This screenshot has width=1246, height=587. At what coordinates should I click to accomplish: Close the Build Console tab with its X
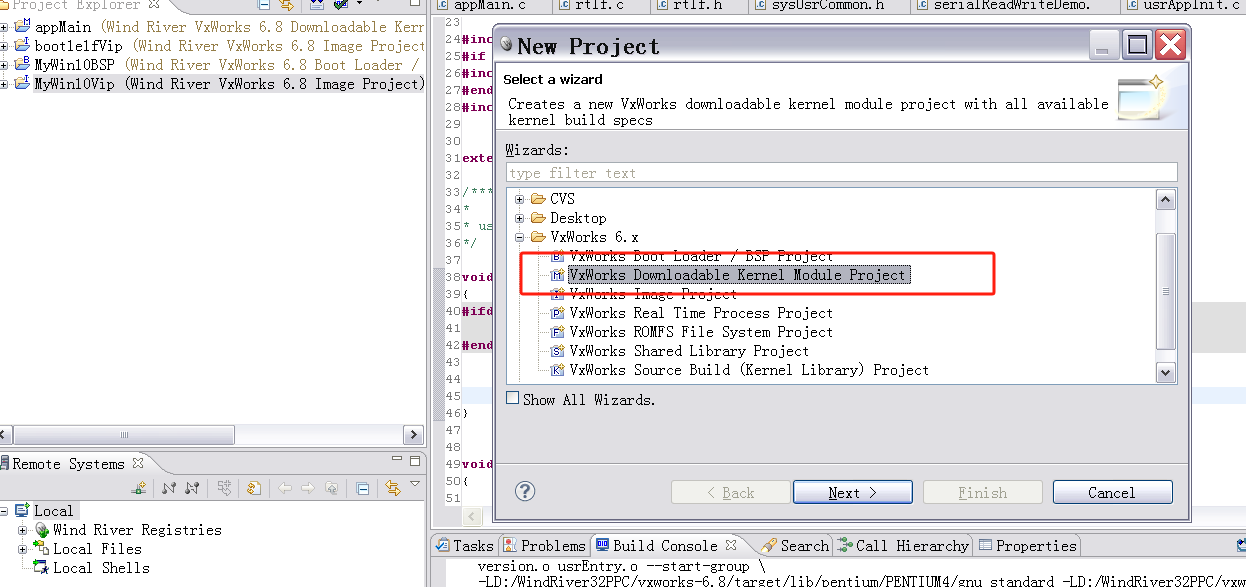(731, 545)
